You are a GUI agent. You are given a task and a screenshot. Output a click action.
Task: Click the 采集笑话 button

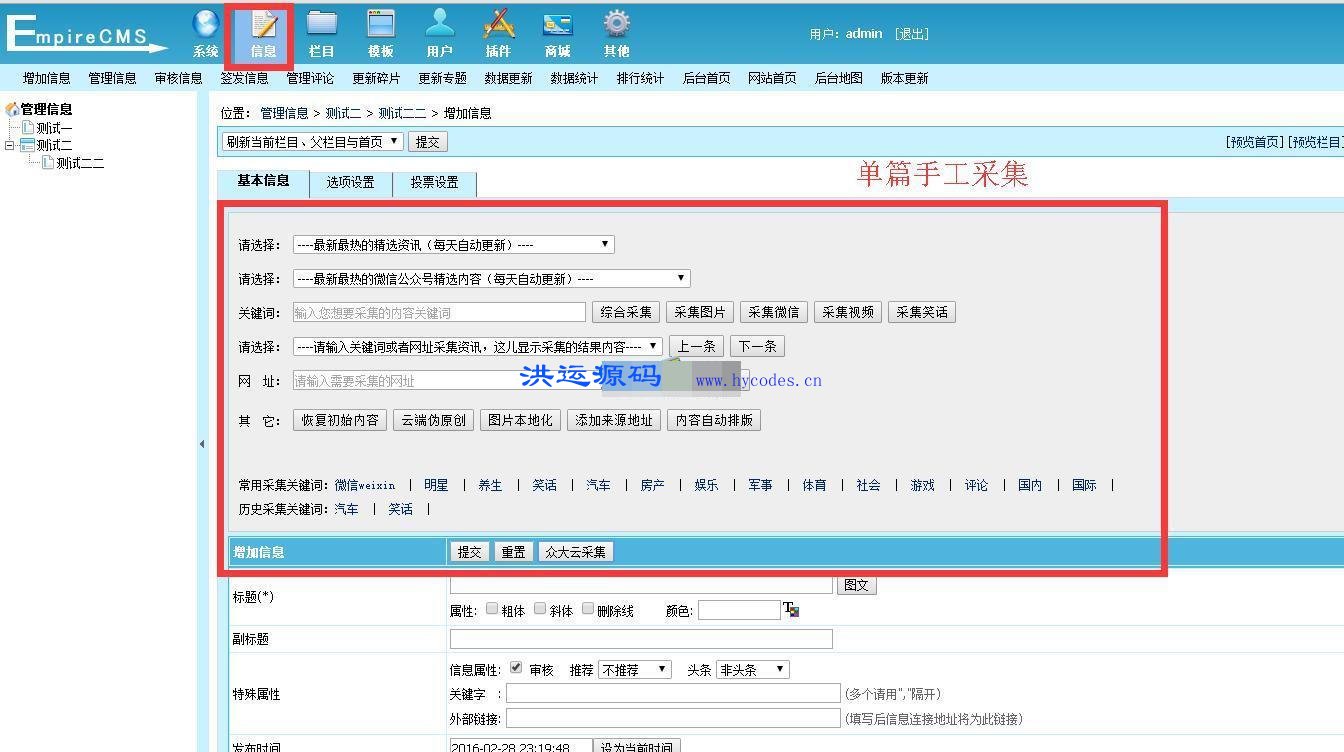(x=922, y=312)
